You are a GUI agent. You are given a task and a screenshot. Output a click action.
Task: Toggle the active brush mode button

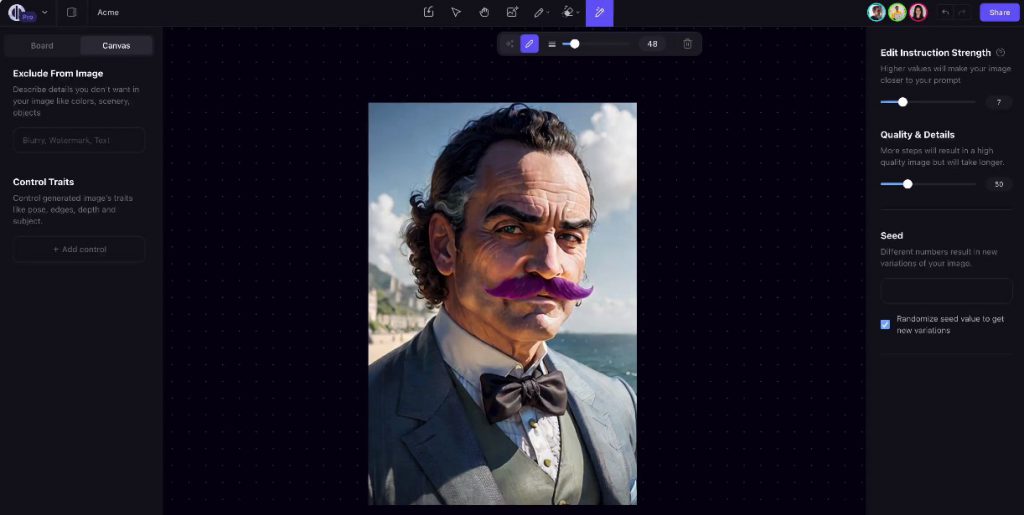click(529, 44)
